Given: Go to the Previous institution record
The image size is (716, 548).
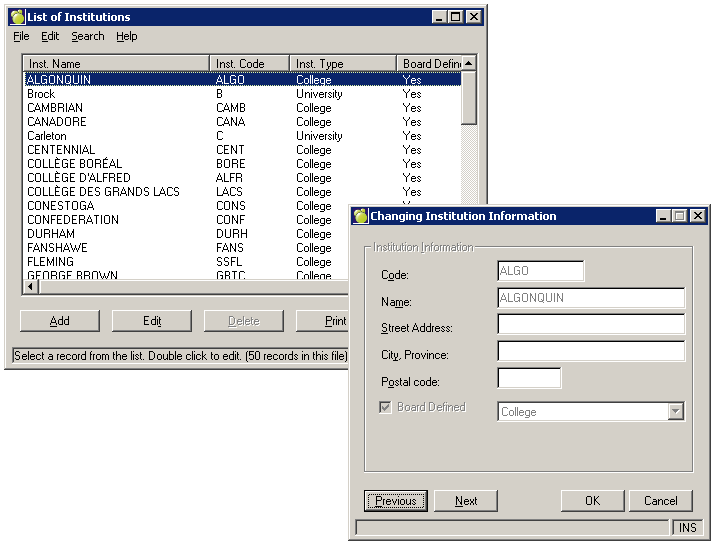Looking at the screenshot, I should (x=396, y=501).
